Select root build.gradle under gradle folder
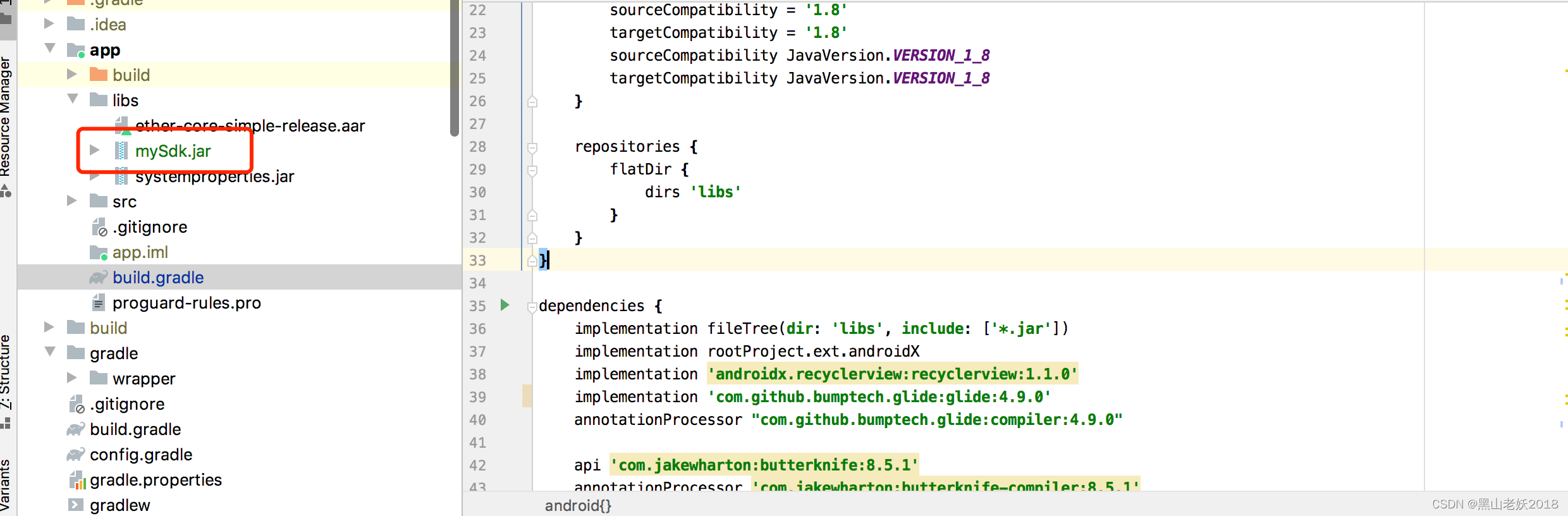This screenshot has width=1568, height=516. click(135, 429)
